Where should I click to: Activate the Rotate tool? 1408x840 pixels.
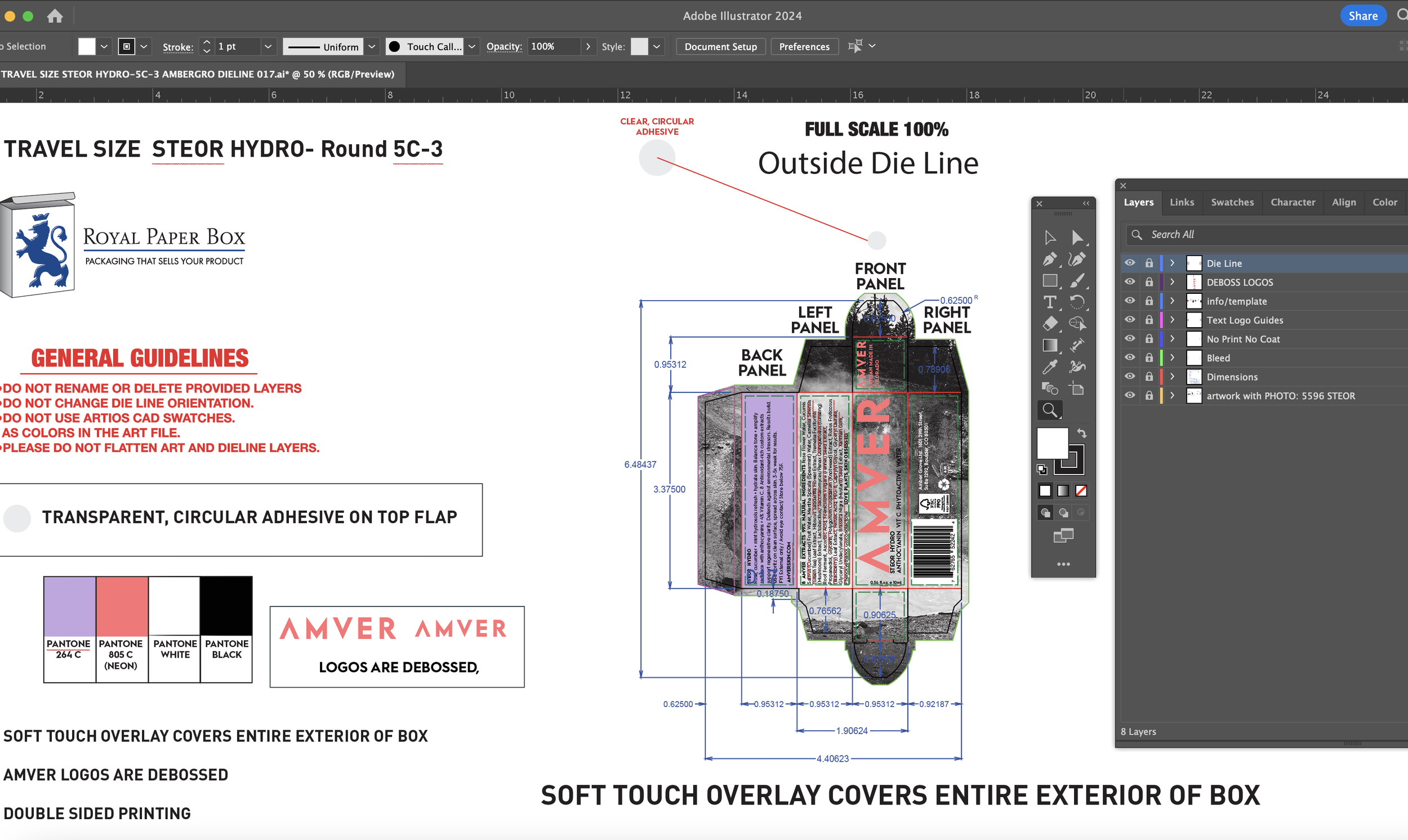click(x=1077, y=302)
